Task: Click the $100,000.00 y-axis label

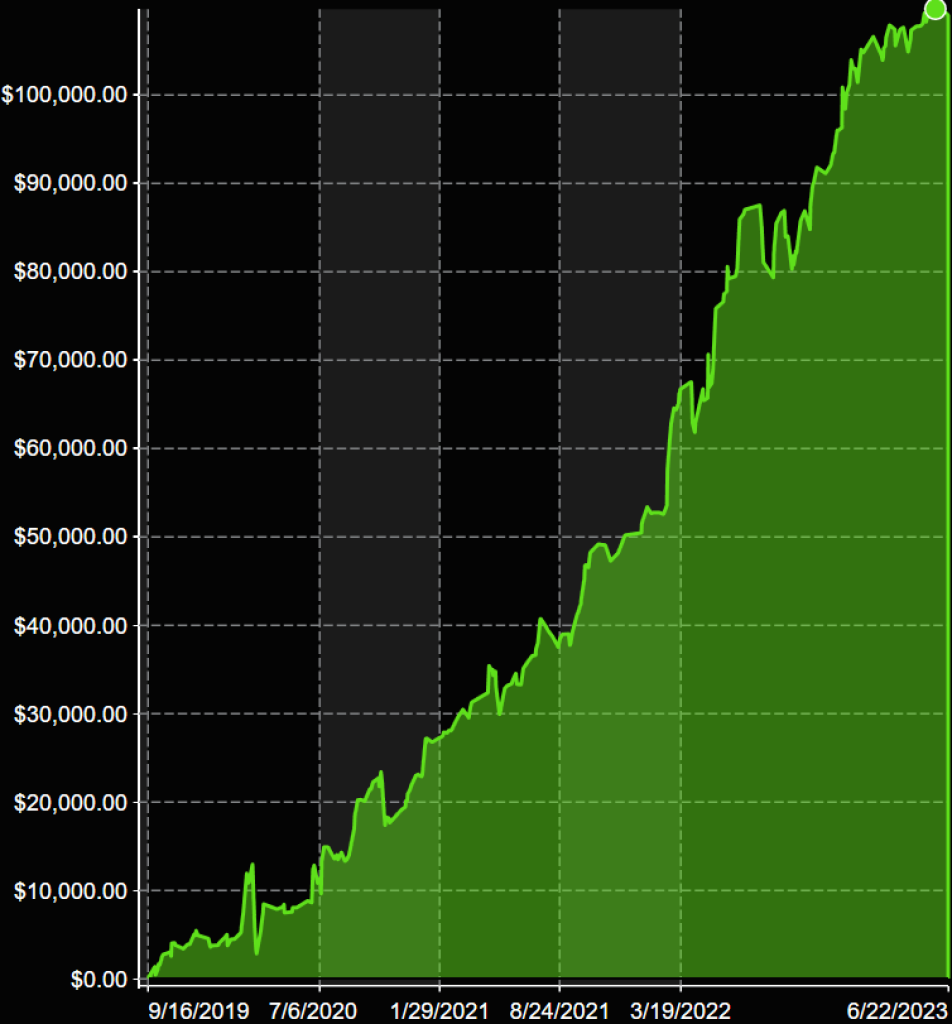Action: click(x=66, y=95)
